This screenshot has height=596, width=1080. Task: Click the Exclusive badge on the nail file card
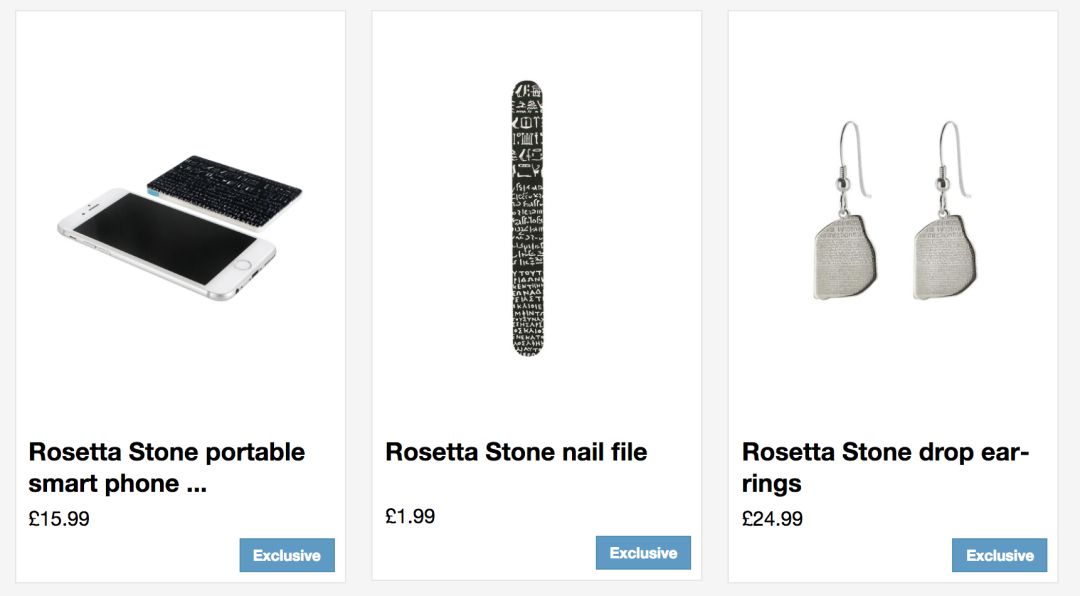643,552
